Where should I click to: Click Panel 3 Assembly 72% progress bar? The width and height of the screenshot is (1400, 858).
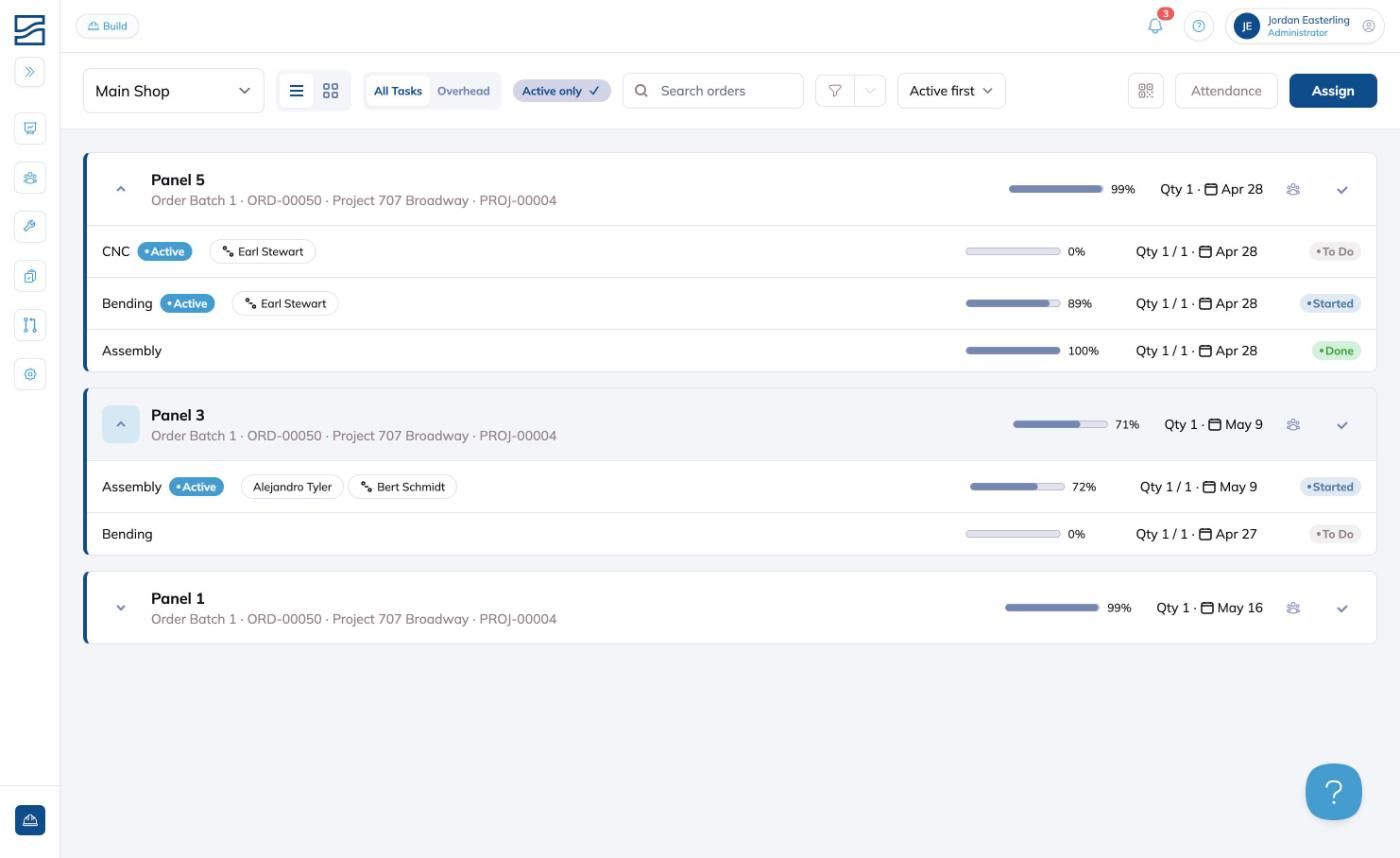tap(1017, 487)
